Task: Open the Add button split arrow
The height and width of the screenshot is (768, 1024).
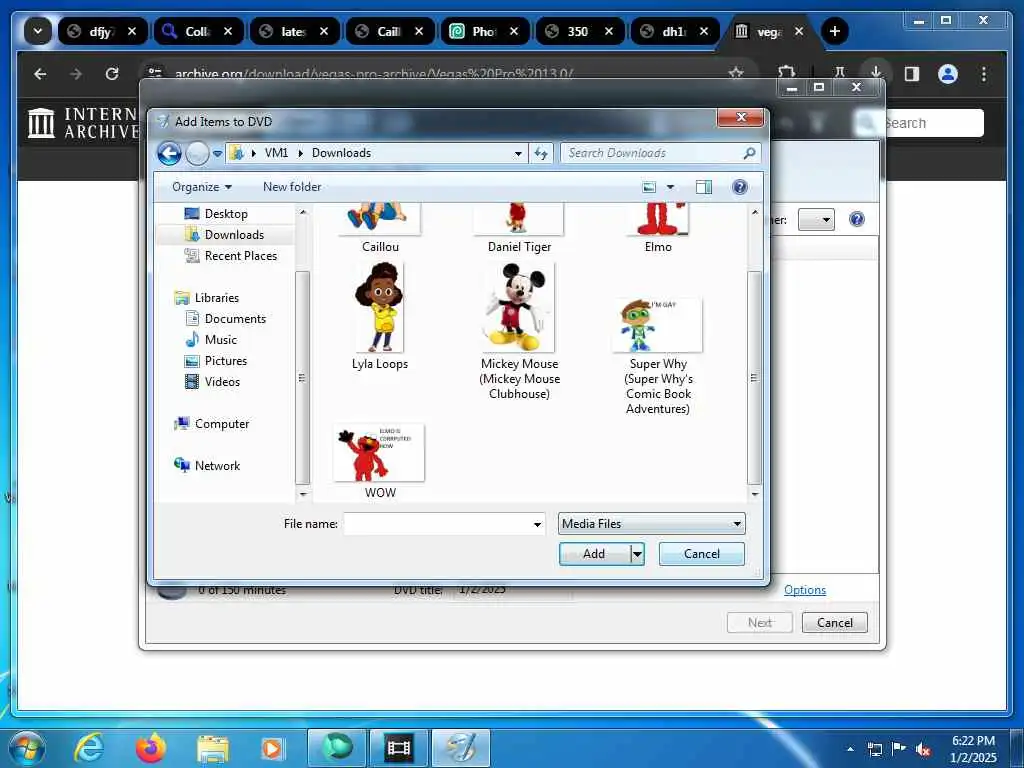Action: (637, 554)
